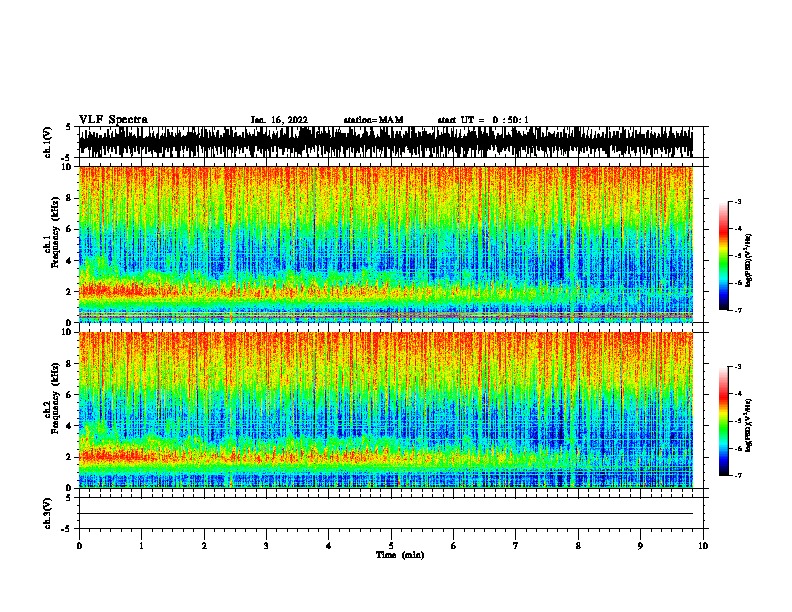Click the "Time (min)" axis label

pos(400,555)
